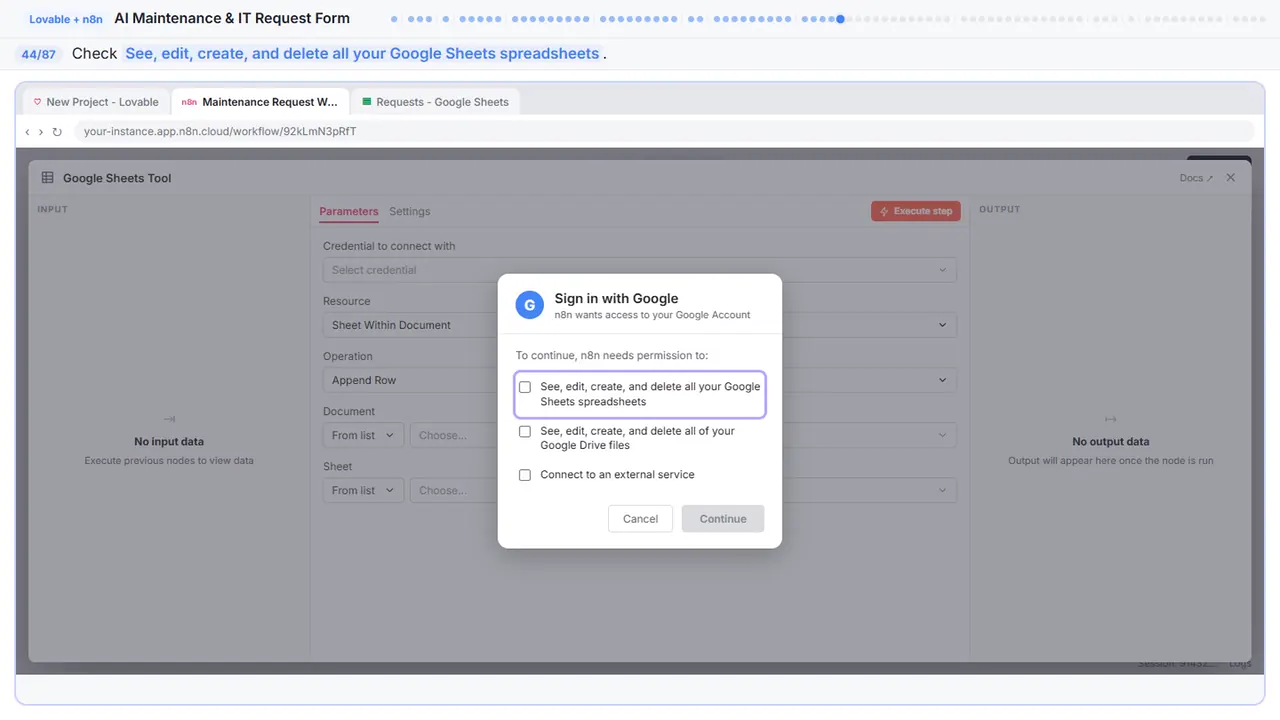Click the Continue button in Google dialog
This screenshot has height=720, width=1280.
(x=723, y=519)
